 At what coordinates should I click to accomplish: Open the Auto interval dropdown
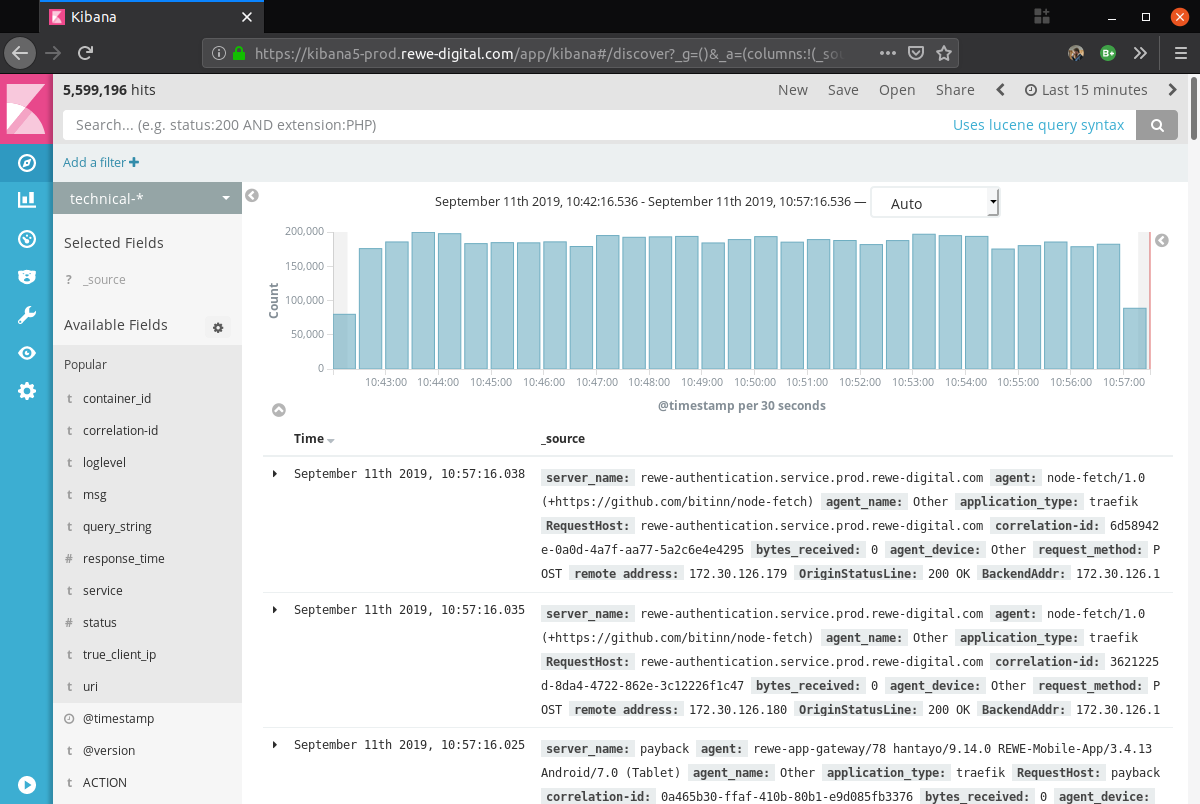coord(935,203)
